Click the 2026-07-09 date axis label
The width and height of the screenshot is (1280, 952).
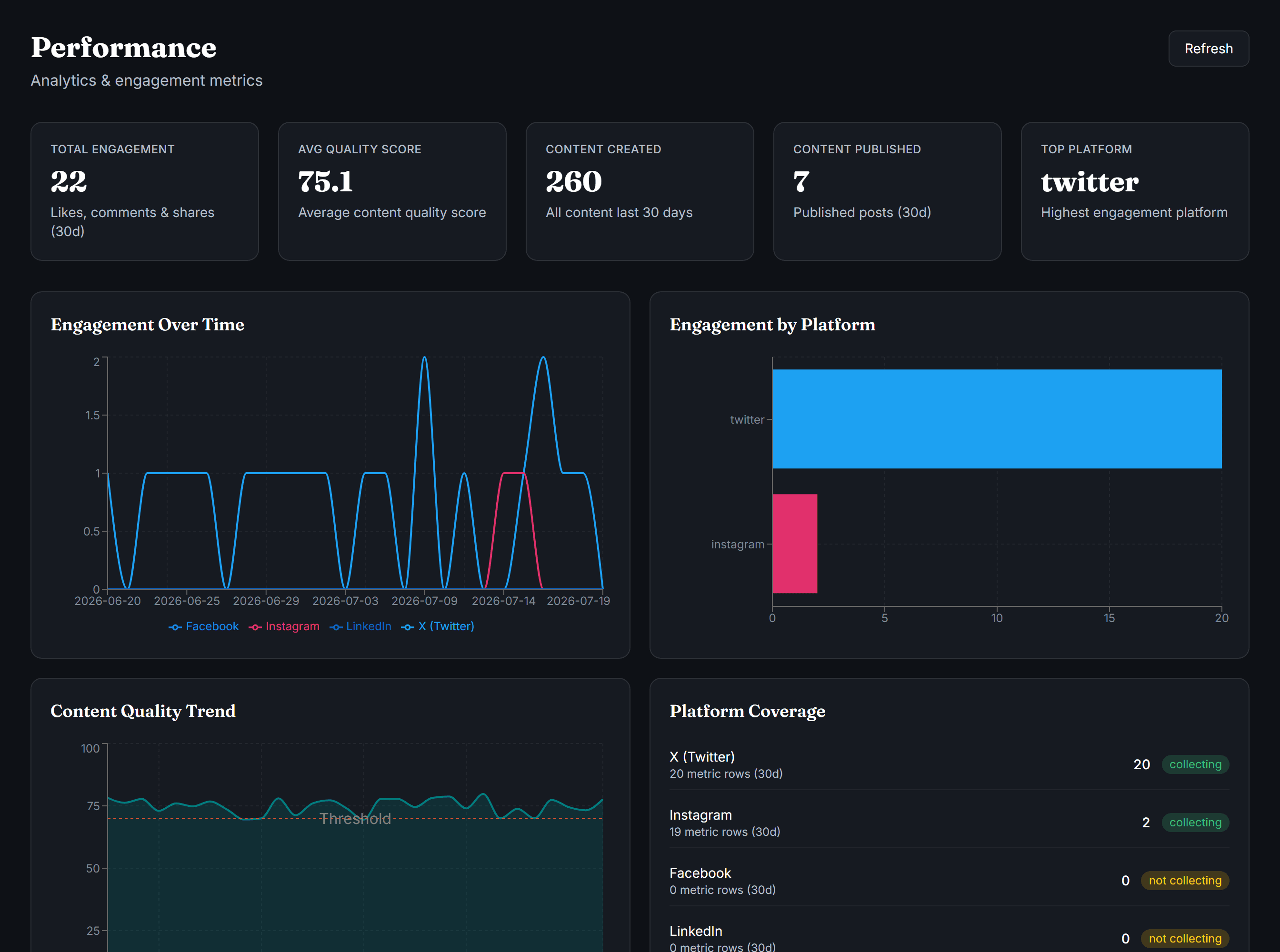(424, 601)
